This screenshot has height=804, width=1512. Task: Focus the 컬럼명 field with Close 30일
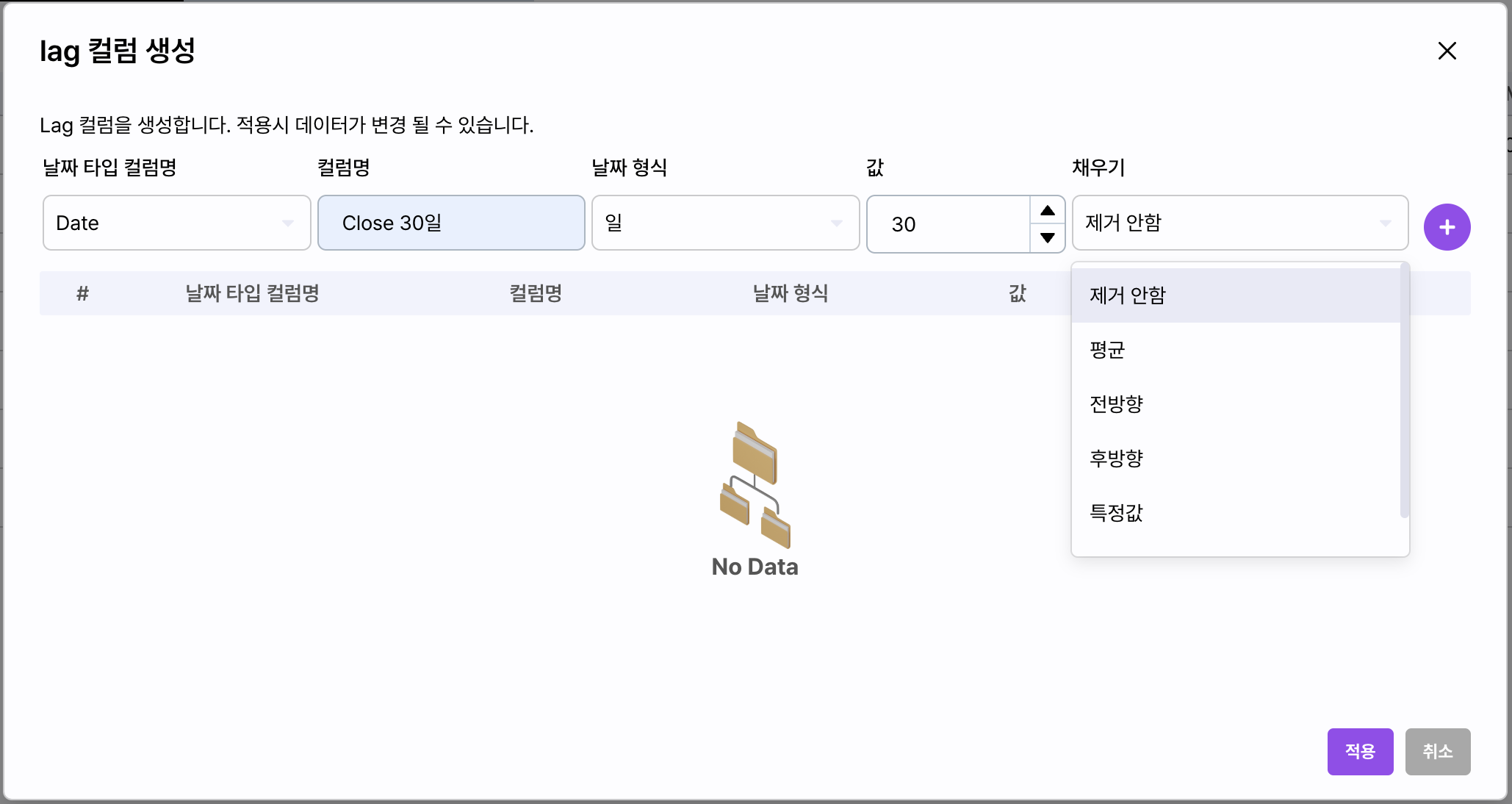click(x=451, y=223)
